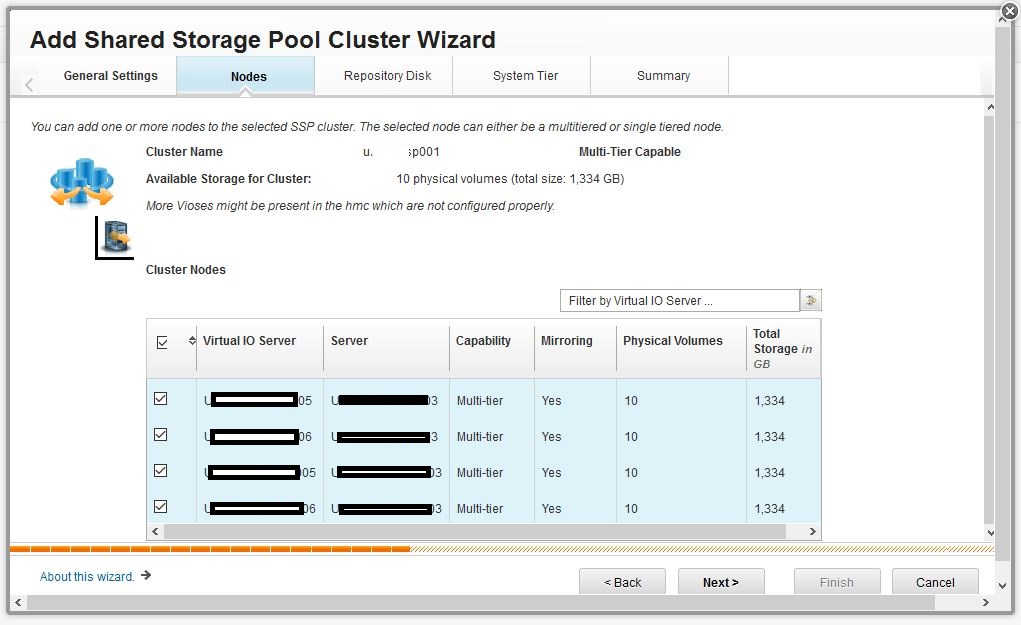Click the server node icon below cluster
This screenshot has width=1021, height=625.
coord(117,237)
